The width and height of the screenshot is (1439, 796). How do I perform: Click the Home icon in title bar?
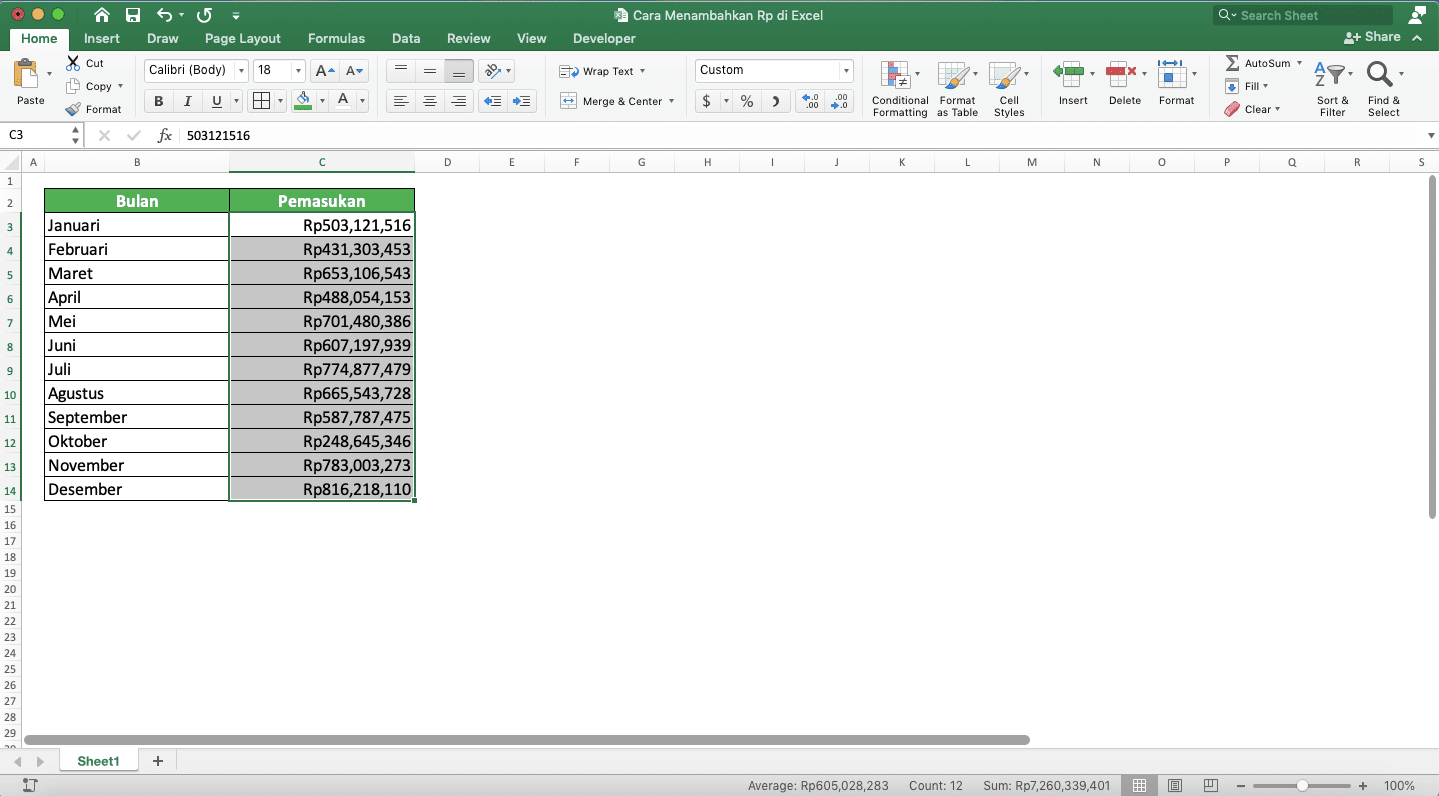pyautogui.click(x=101, y=15)
